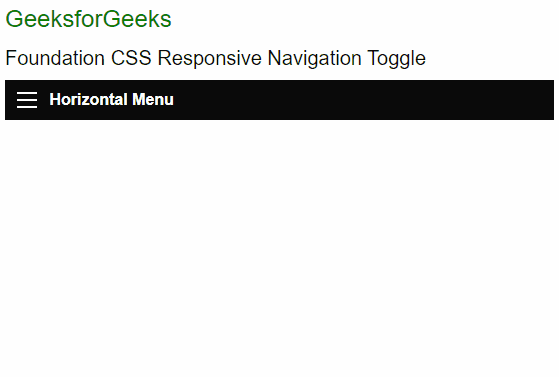Click the bottom bar of the hamburger icon

point(27,107)
